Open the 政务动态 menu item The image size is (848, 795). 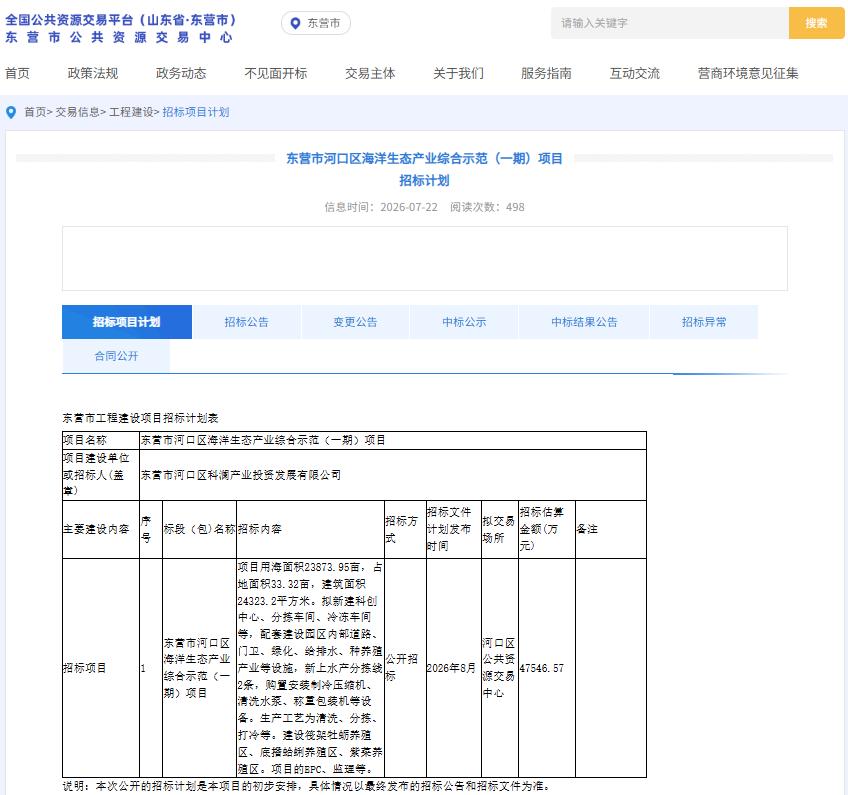(x=181, y=74)
